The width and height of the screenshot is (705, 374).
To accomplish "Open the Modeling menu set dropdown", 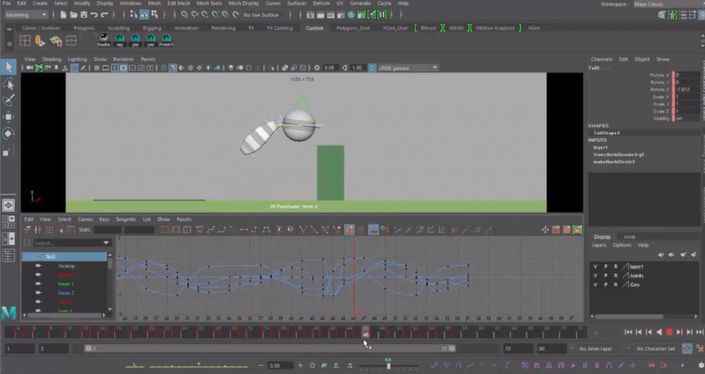I will 26,15.
